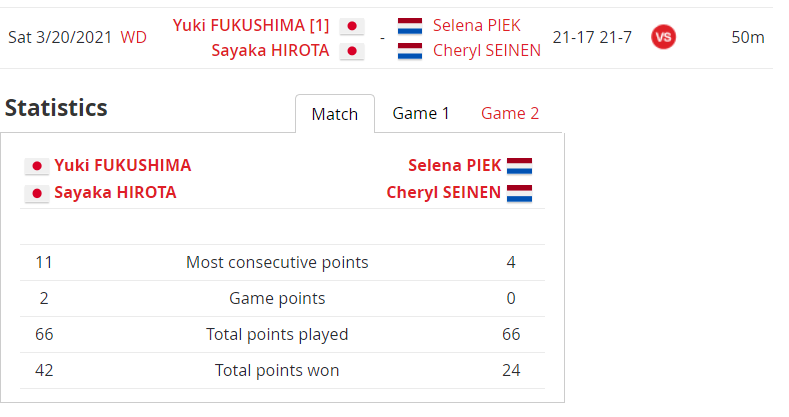Screen dimensions: 789x417
Task: Click Japan flag next to Yuki FUKUSHIMA in Statistics
Action: pos(37,165)
